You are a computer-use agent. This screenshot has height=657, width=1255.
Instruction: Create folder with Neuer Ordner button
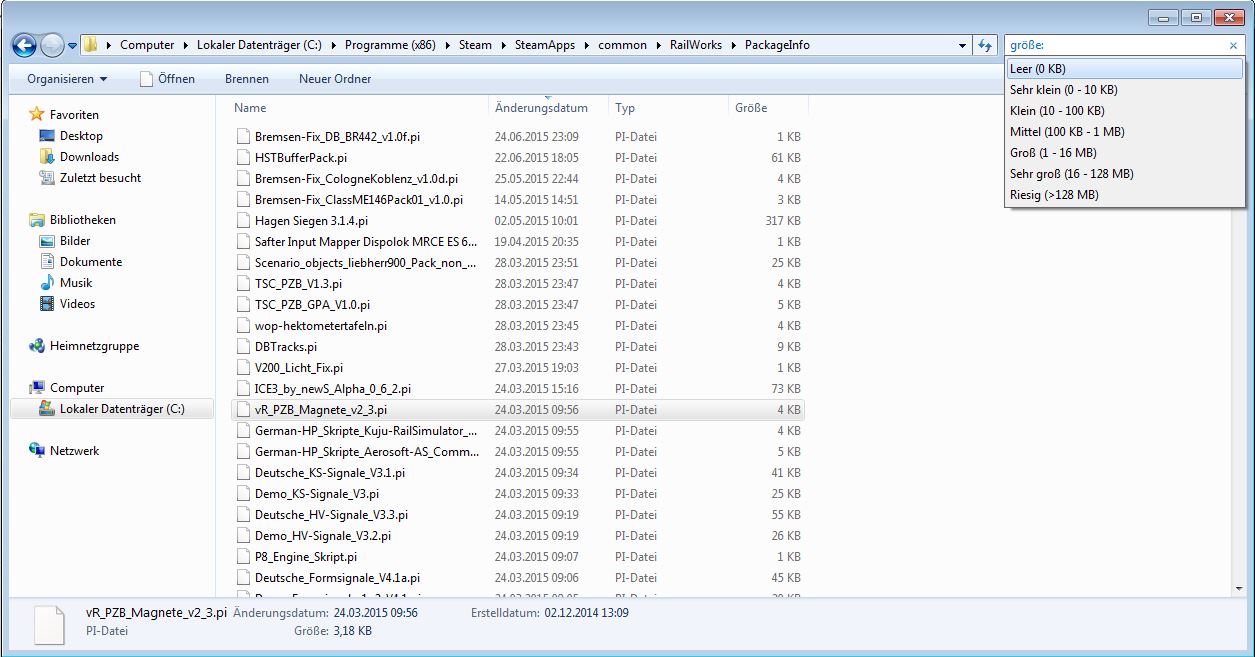pos(335,79)
